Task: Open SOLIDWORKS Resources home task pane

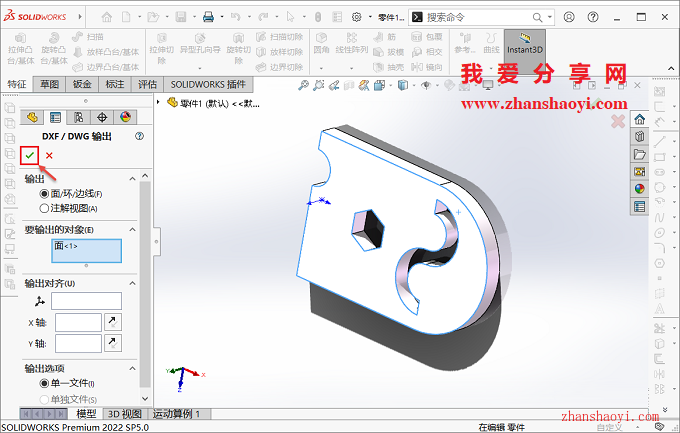Action: point(640,119)
